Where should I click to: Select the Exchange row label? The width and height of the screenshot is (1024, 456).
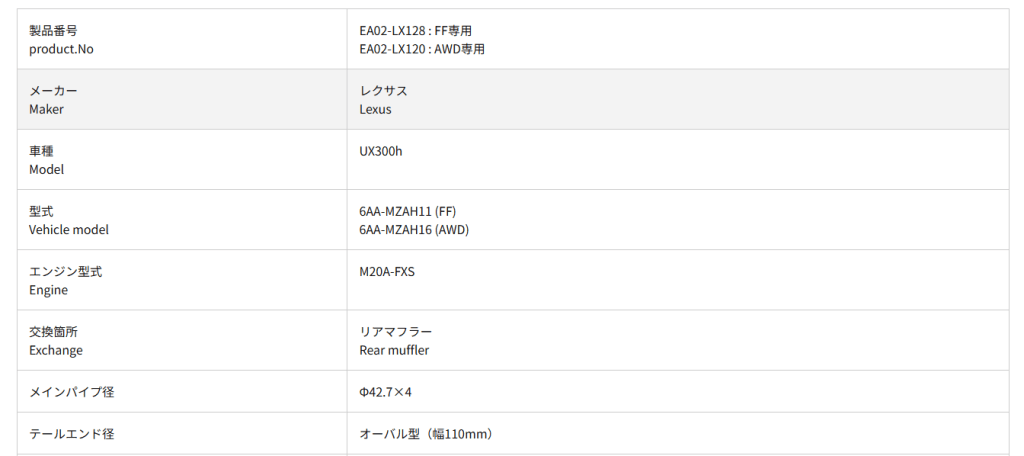56,350
